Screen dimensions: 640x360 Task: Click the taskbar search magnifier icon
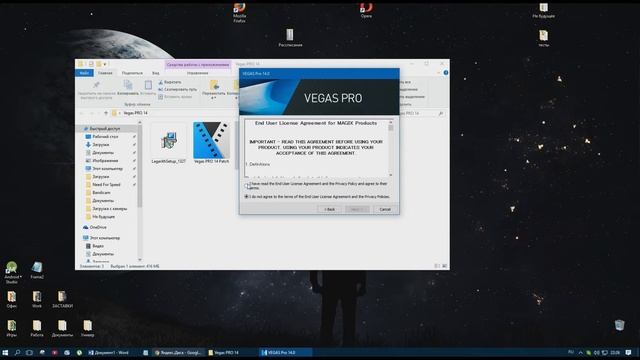pyautogui.click(x=18, y=353)
